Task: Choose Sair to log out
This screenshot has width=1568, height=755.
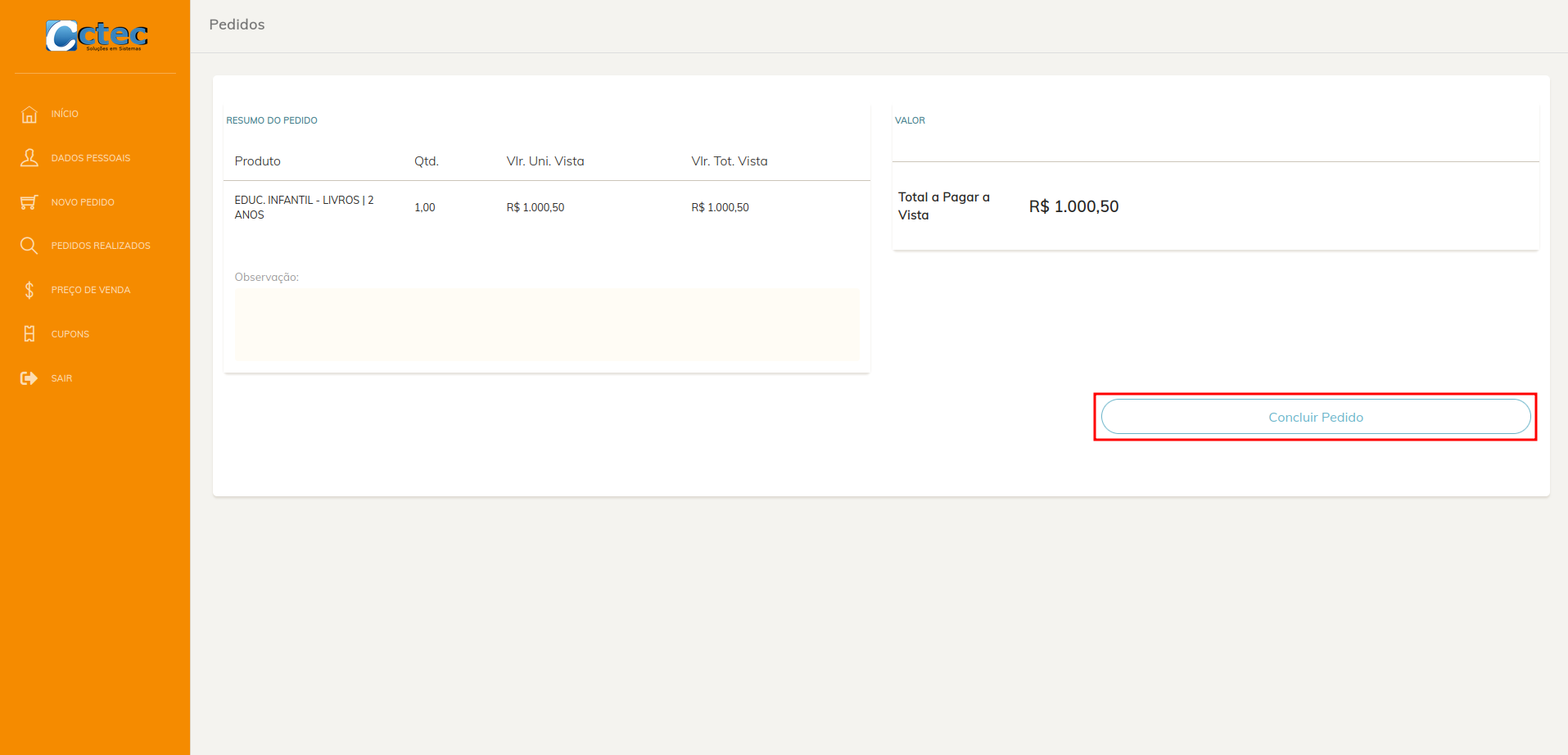Action: 61,378
